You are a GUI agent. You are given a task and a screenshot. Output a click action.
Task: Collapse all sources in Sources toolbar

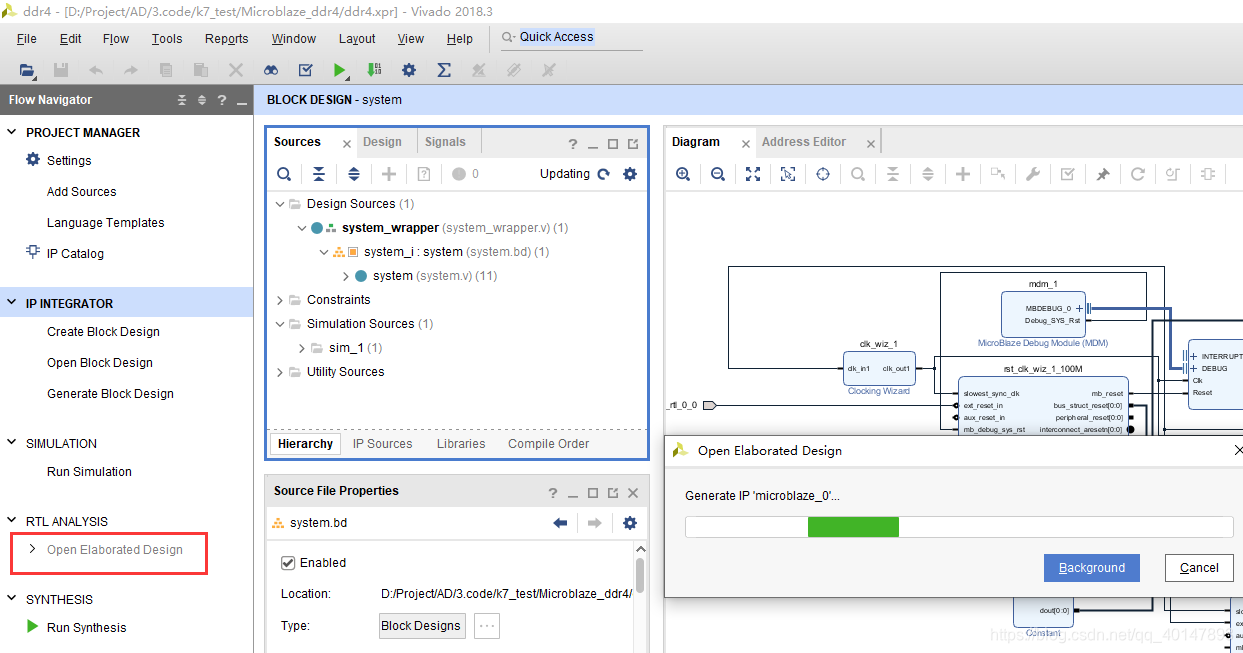[x=318, y=174]
